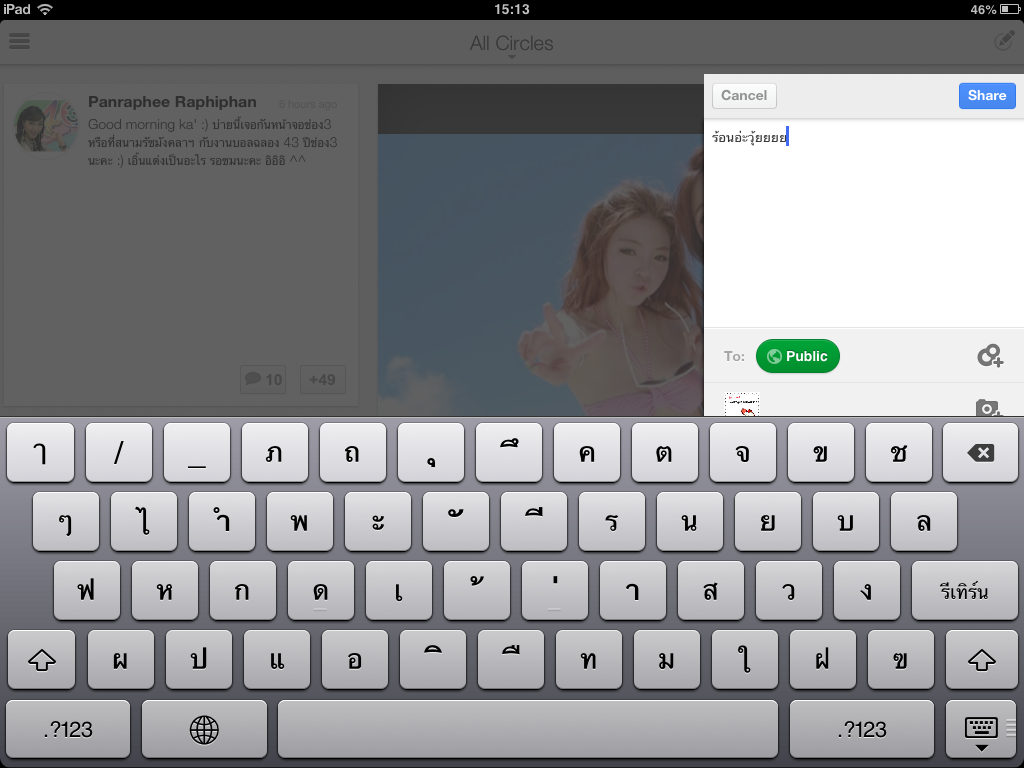1024x768 pixels.
Task: Add a photo with camera icon
Action: click(x=988, y=408)
